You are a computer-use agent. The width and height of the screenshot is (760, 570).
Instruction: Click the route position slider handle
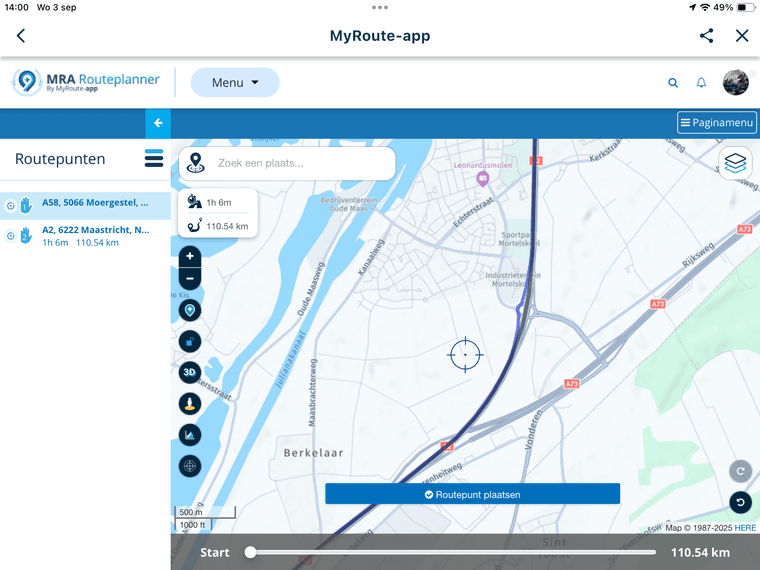pos(251,552)
